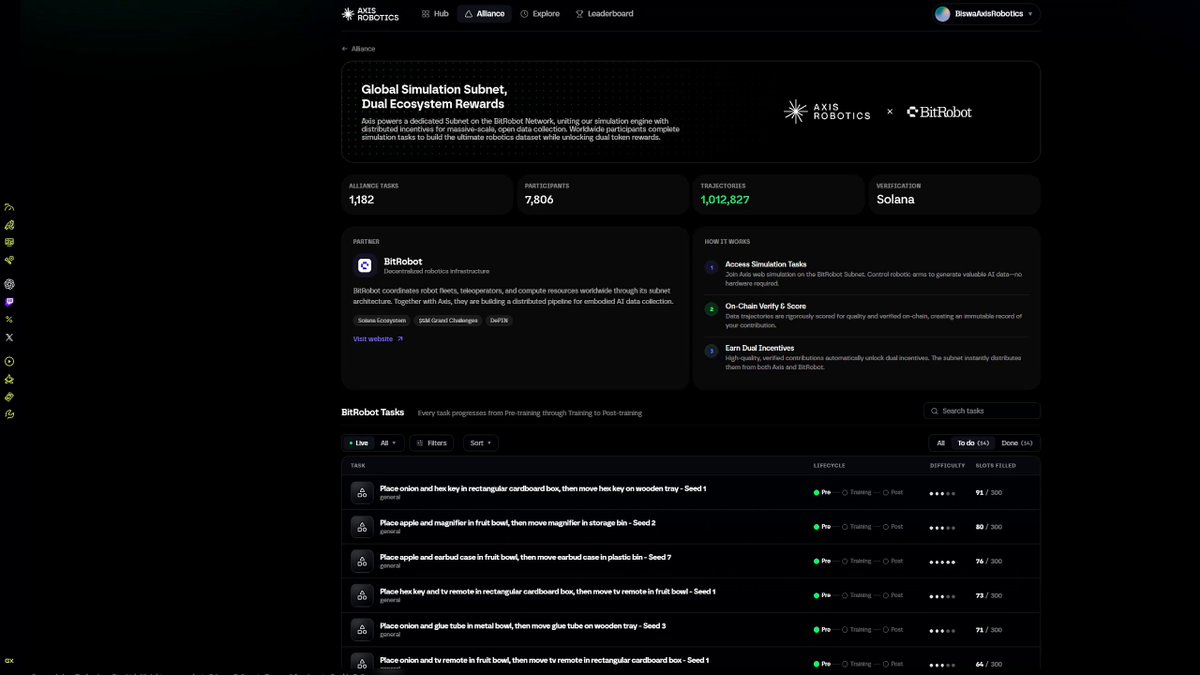
Task: Switch to the Alliance tab
Action: [x=485, y=14]
